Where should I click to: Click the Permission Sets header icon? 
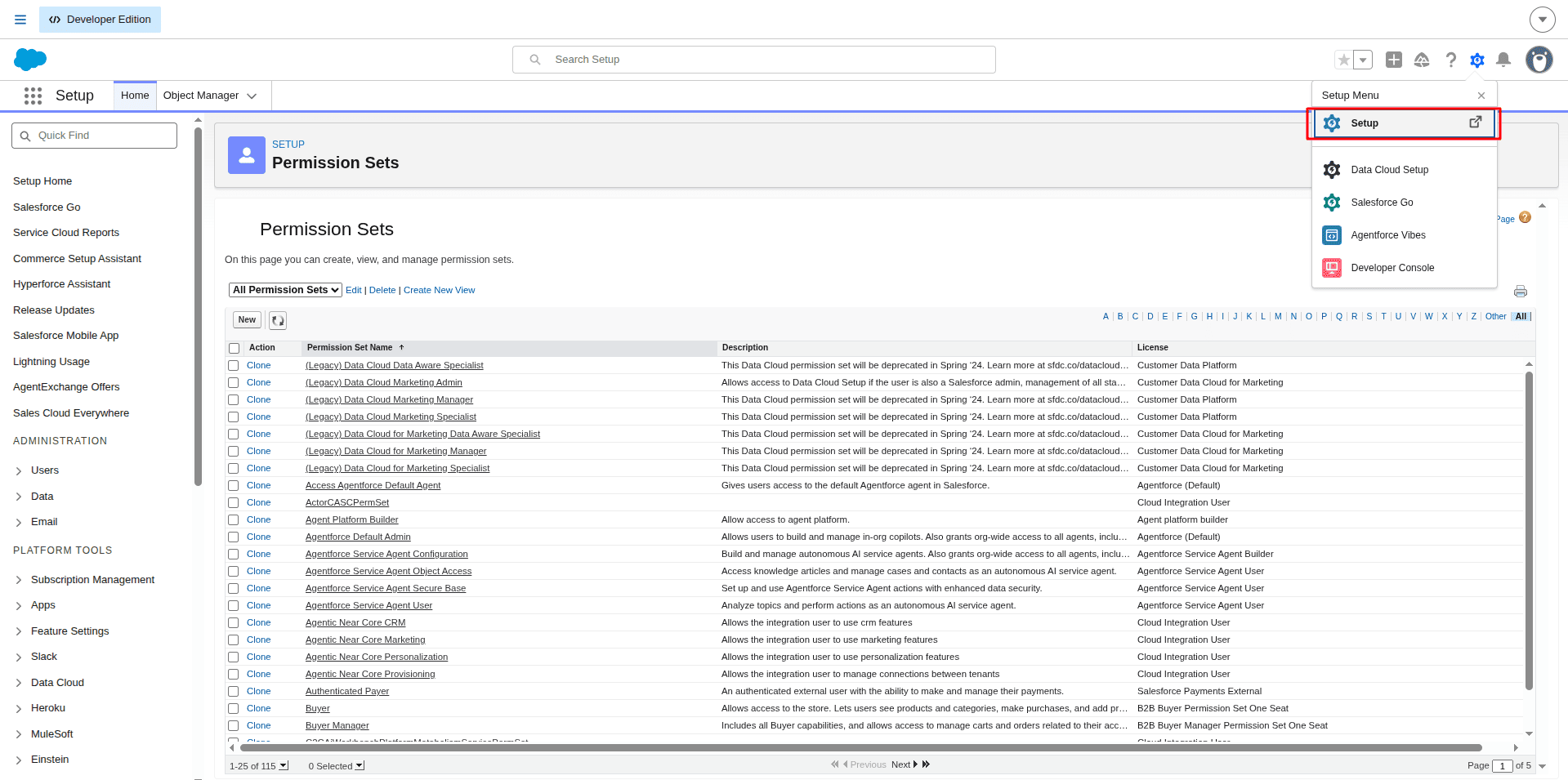point(247,155)
